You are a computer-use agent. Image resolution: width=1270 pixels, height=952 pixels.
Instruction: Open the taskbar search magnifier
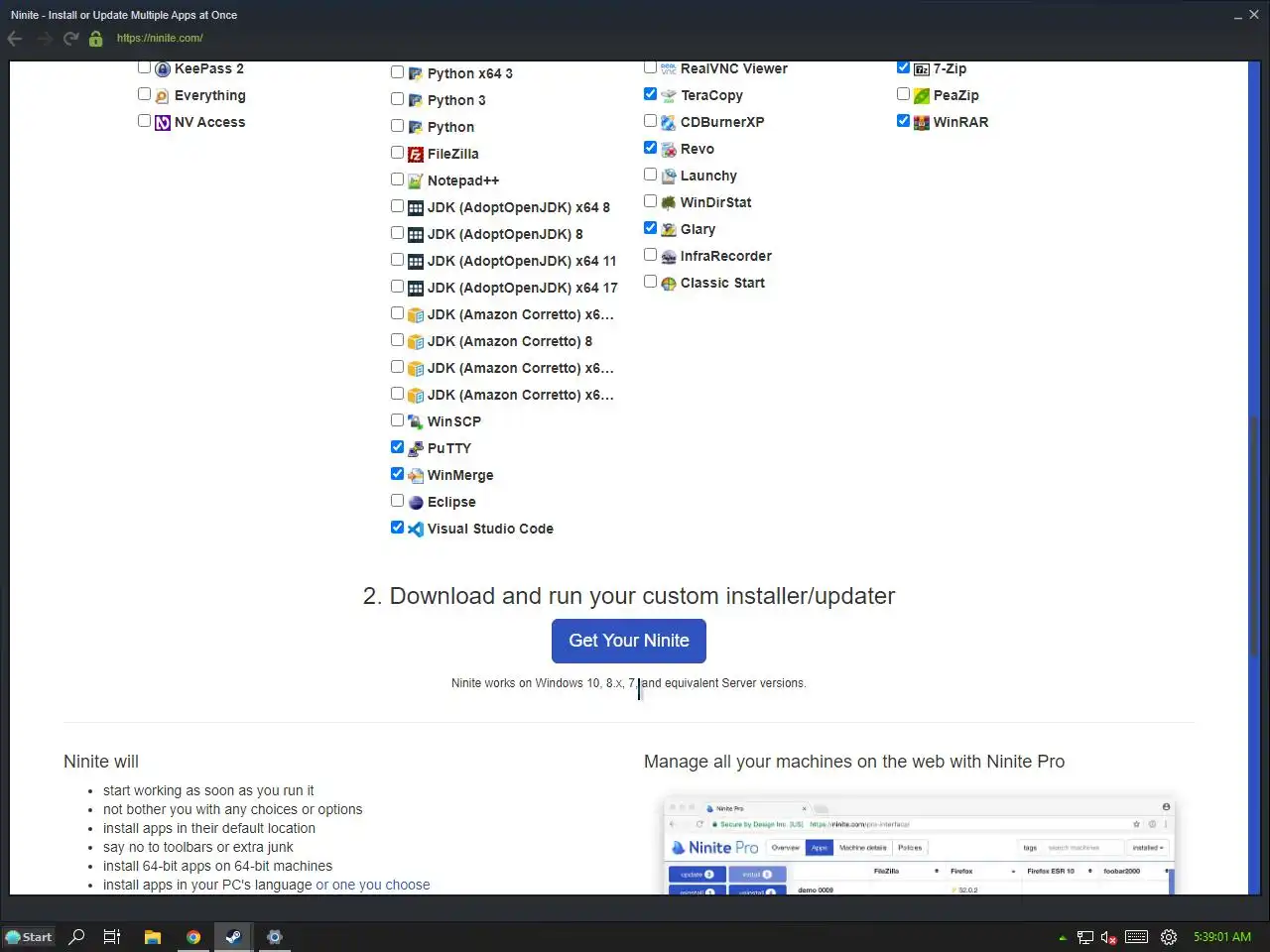[76, 937]
